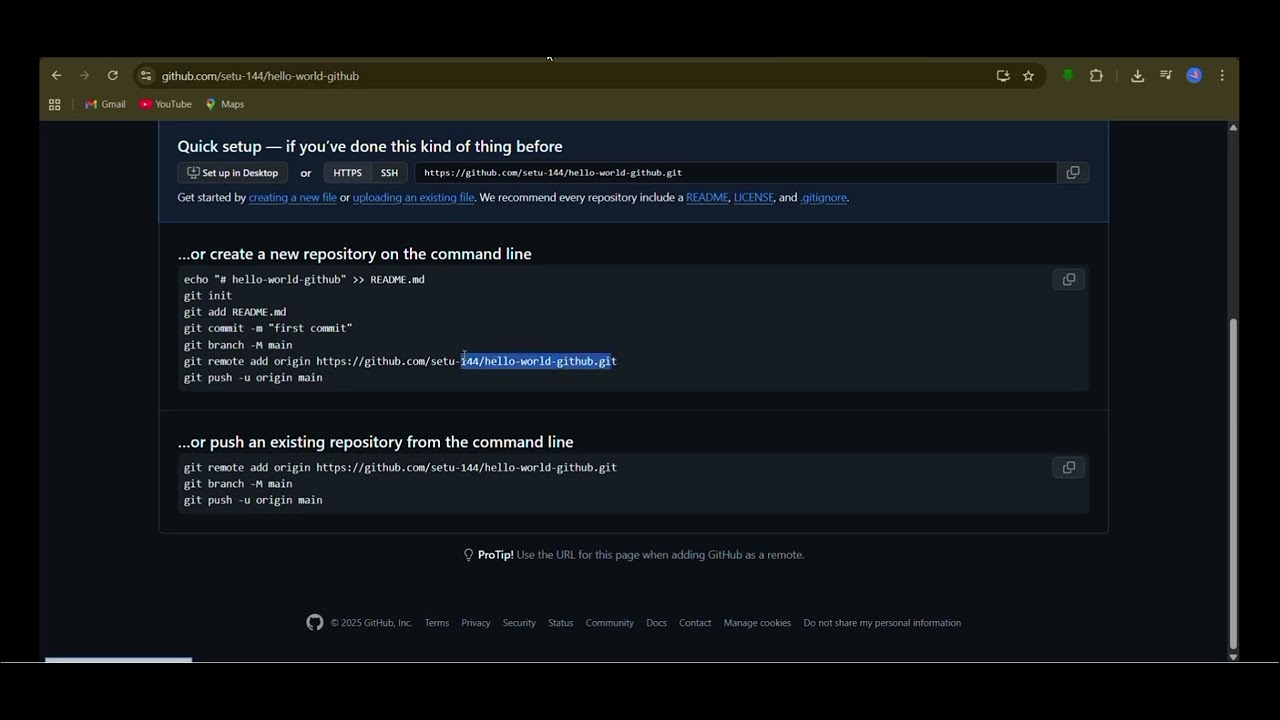Click the 'git init' command line
Viewport: 1280px width, 720px height.
tap(208, 296)
